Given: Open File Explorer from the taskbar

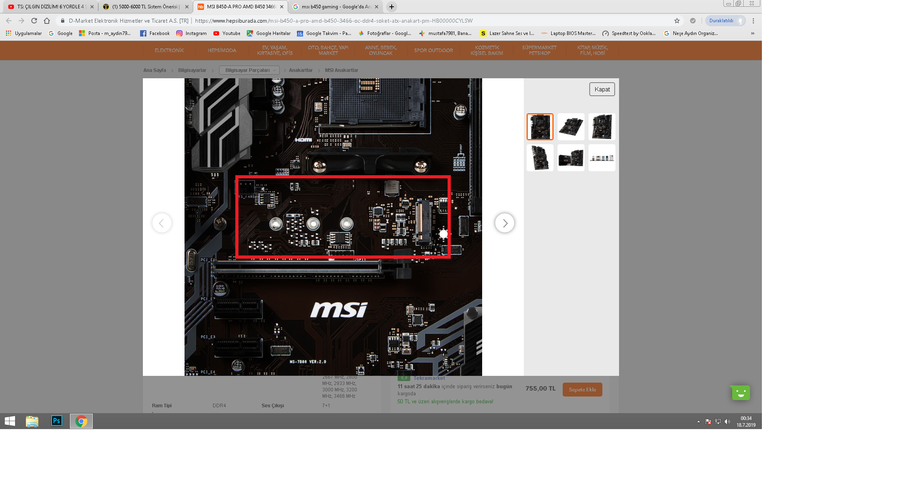Looking at the screenshot, I should tap(32, 421).
